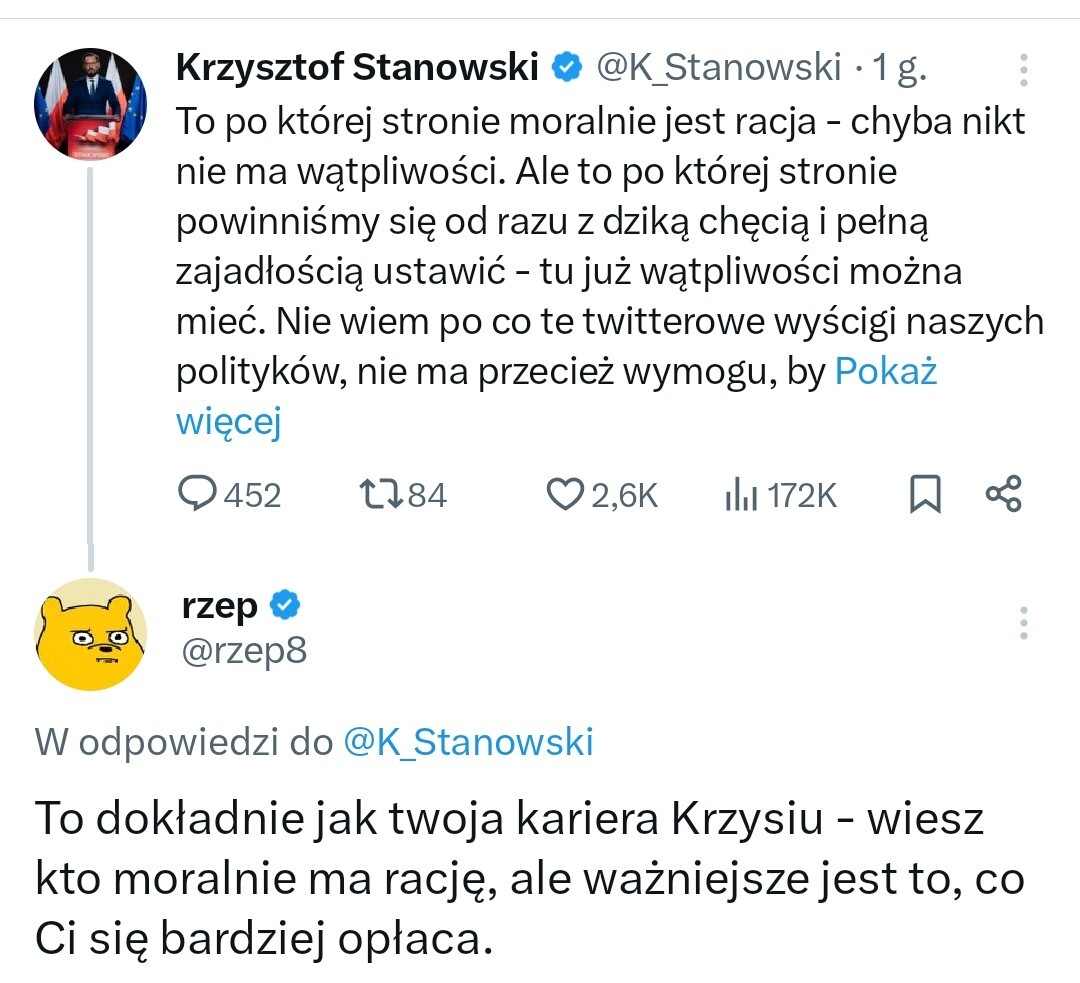Bookmark Stanowski's tweet
The width and height of the screenshot is (1080, 983).
pyautogui.click(x=925, y=494)
